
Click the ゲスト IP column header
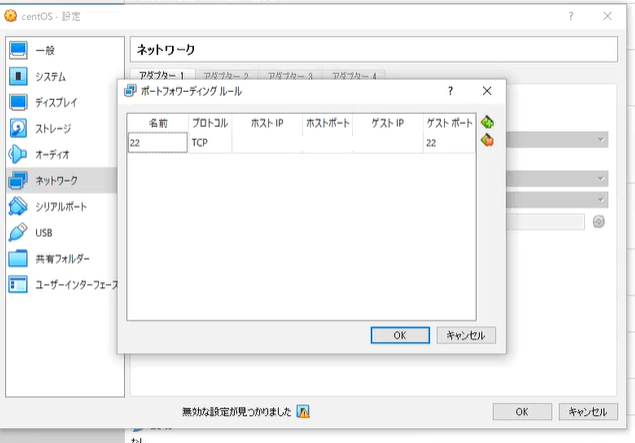[x=388, y=123]
